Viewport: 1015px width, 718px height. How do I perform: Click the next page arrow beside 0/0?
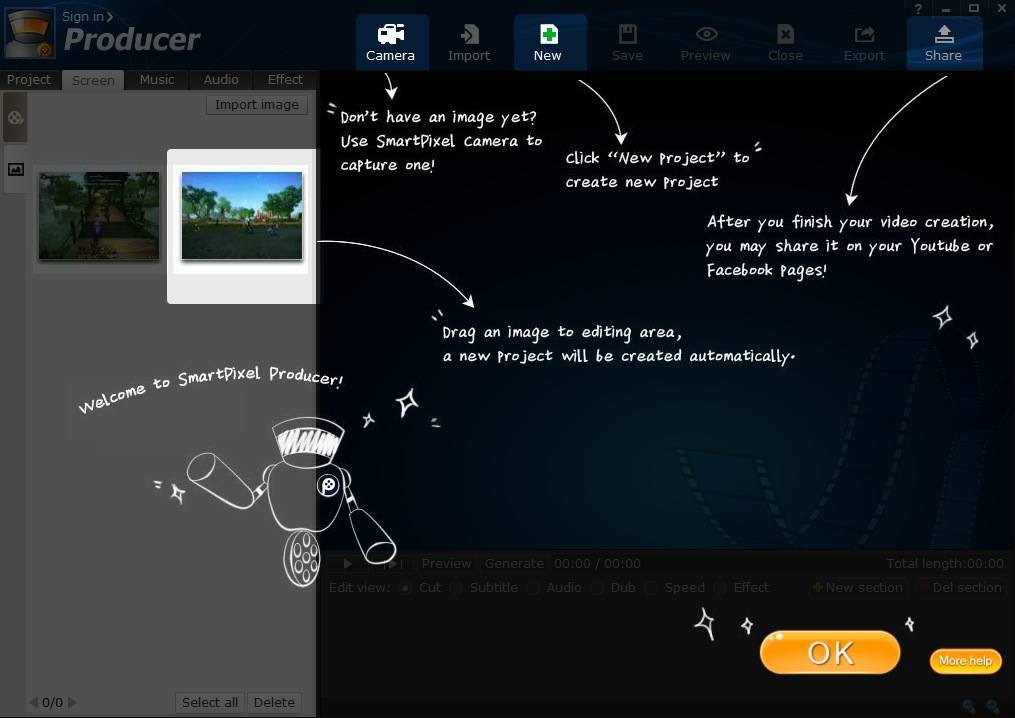click(x=70, y=702)
